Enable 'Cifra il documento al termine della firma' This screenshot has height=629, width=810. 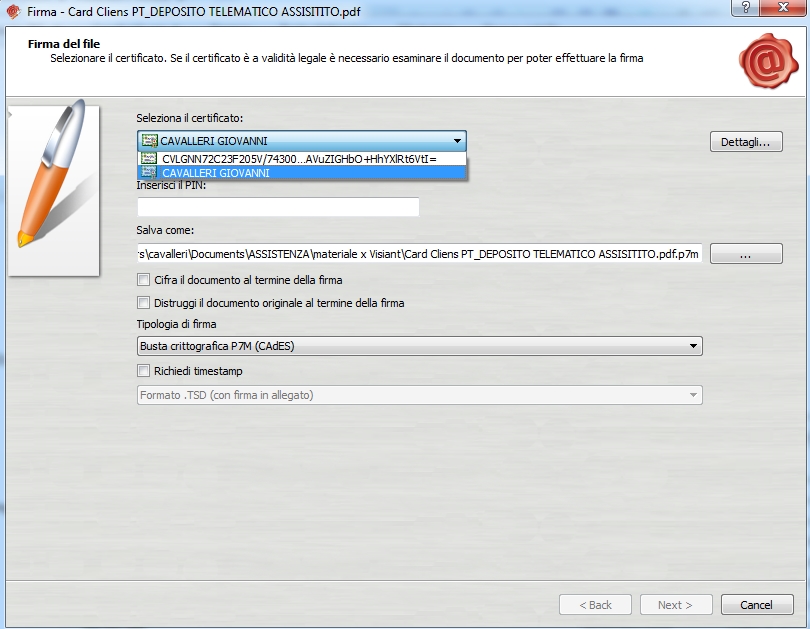tap(144, 280)
